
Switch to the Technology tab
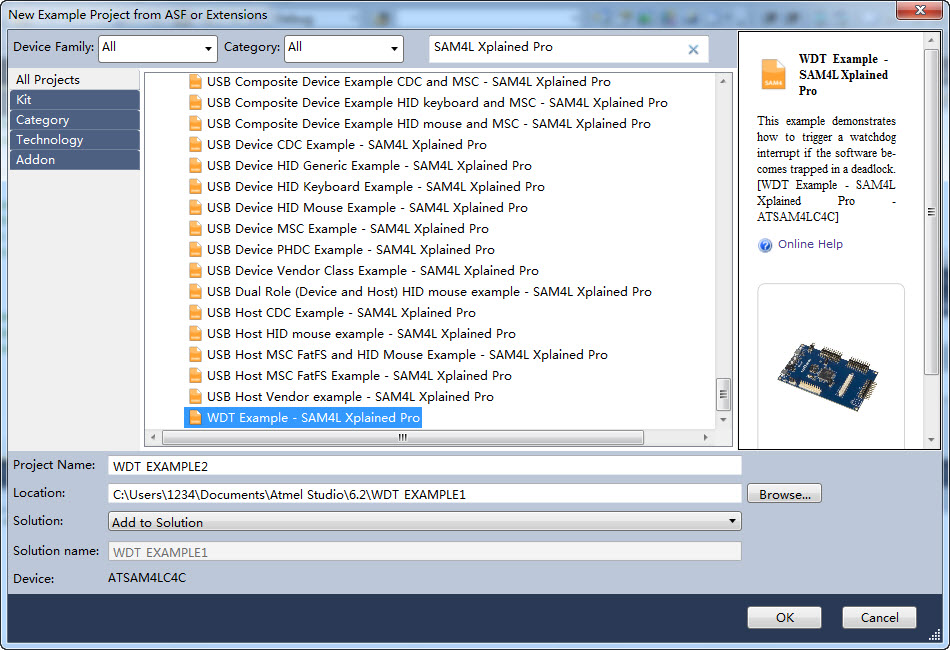[75, 140]
